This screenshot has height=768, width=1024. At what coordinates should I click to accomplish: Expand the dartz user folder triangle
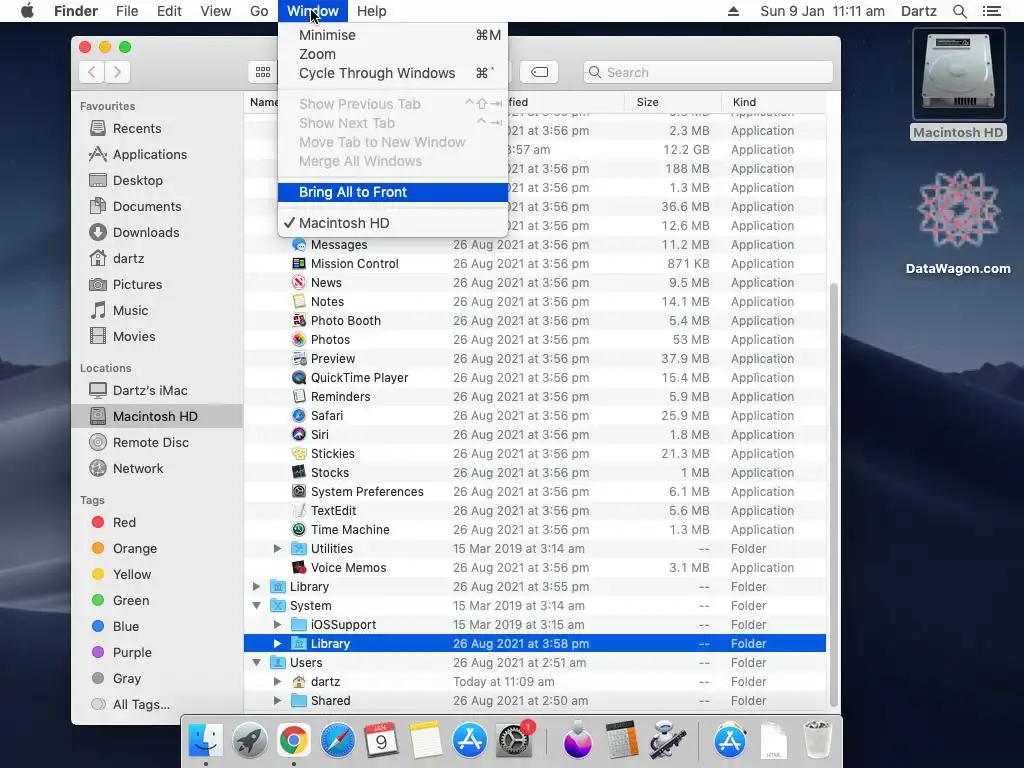(x=277, y=681)
